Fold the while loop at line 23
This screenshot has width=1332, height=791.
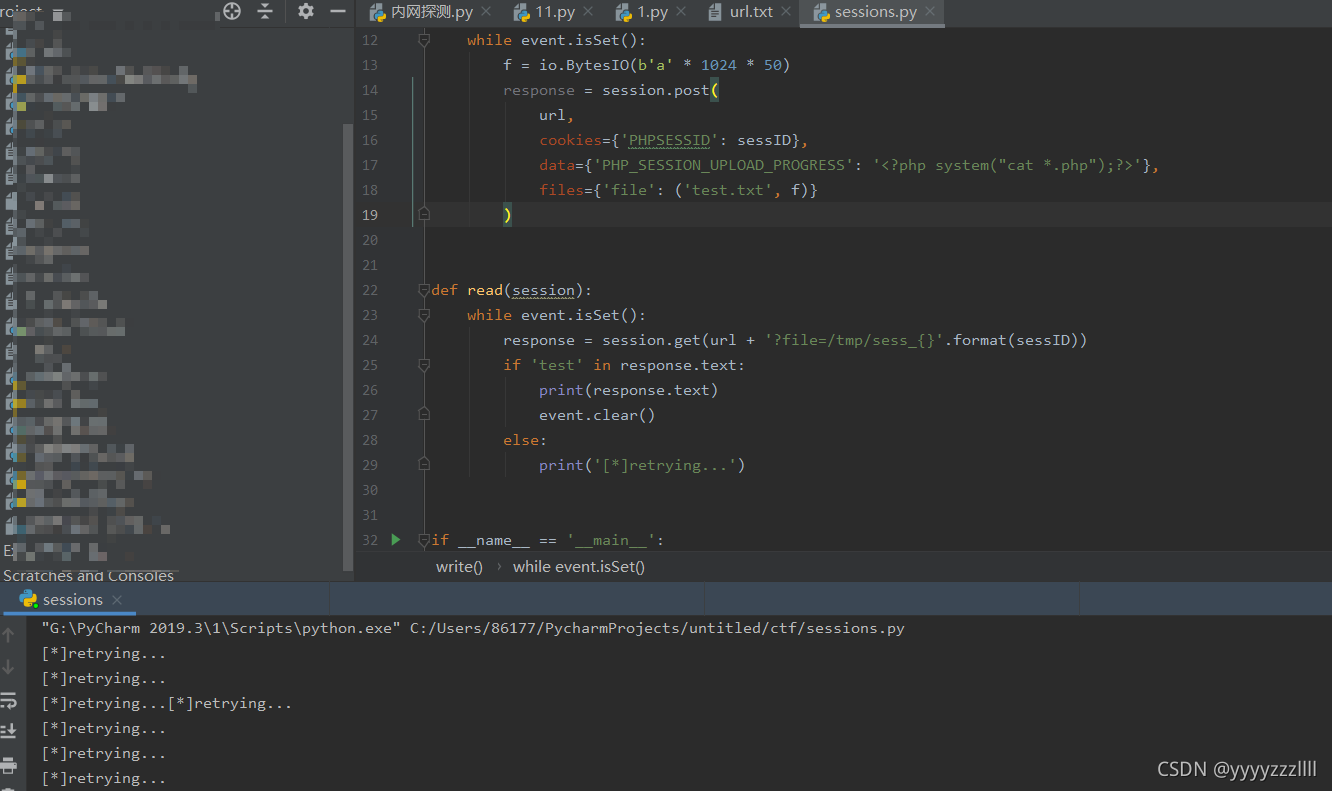click(424, 315)
